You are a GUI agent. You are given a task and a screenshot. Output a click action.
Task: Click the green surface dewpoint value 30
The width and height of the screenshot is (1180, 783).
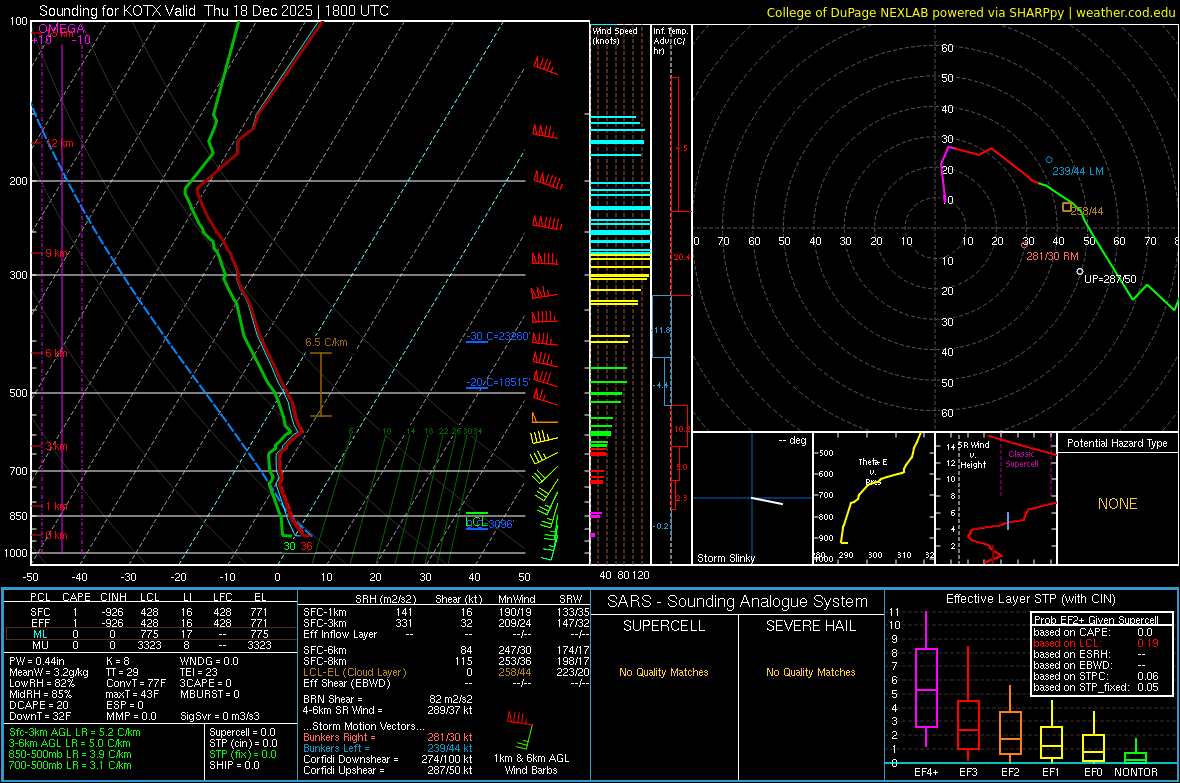point(289,546)
